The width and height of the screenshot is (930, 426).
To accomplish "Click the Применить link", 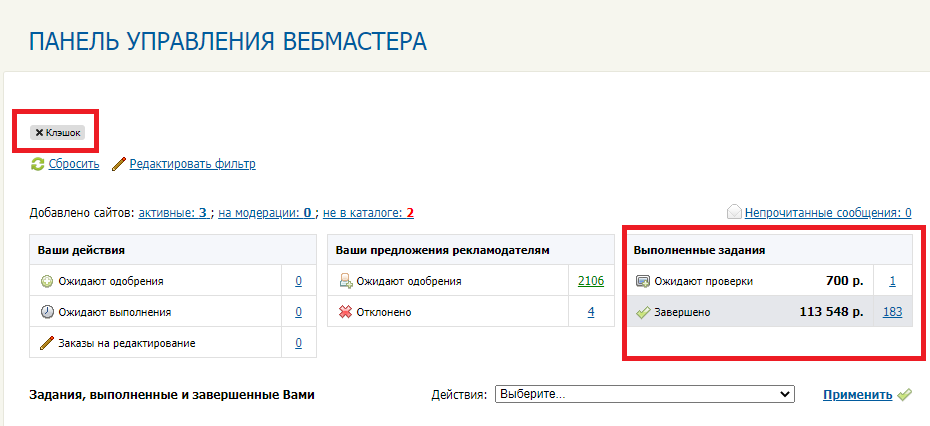I will pyautogui.click(x=858, y=395).
